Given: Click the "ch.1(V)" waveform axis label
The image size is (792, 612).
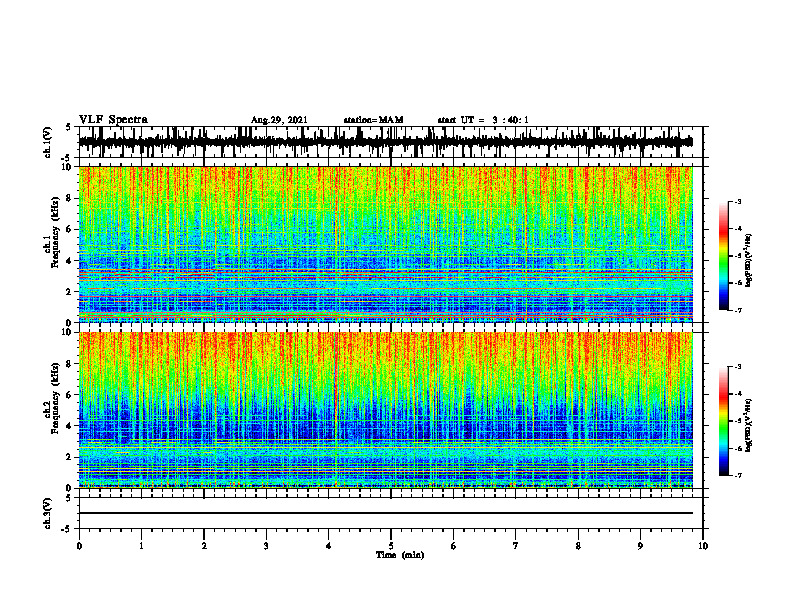Looking at the screenshot, I should click(47, 142).
